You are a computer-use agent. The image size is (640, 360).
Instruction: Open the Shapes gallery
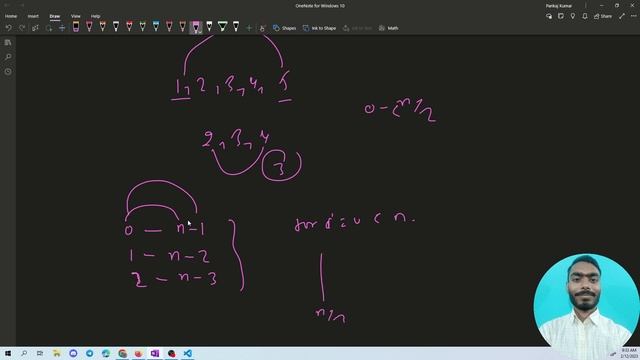click(284, 28)
